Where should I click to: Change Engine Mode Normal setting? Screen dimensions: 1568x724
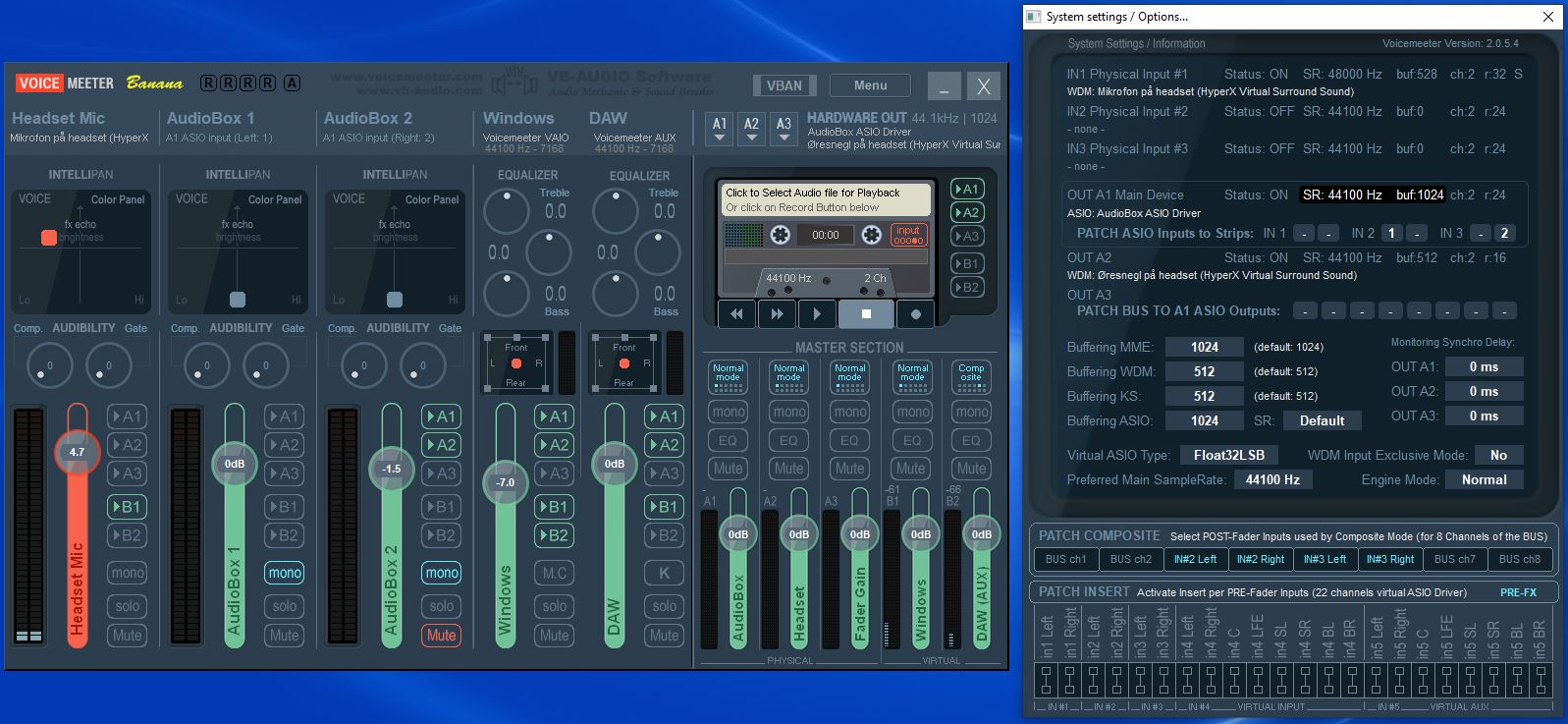click(x=1484, y=479)
